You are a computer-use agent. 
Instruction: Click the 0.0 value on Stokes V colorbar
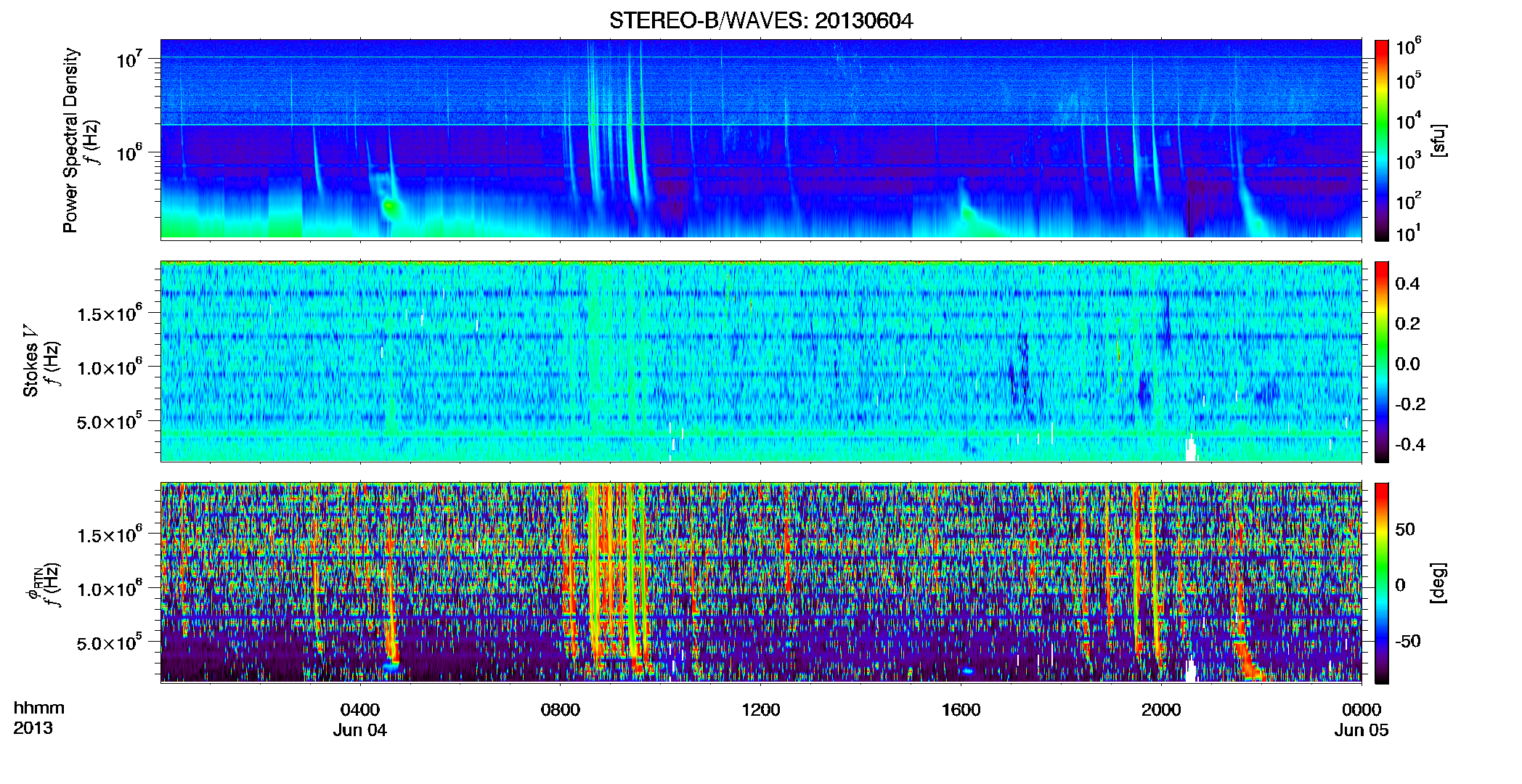[x=1407, y=364]
